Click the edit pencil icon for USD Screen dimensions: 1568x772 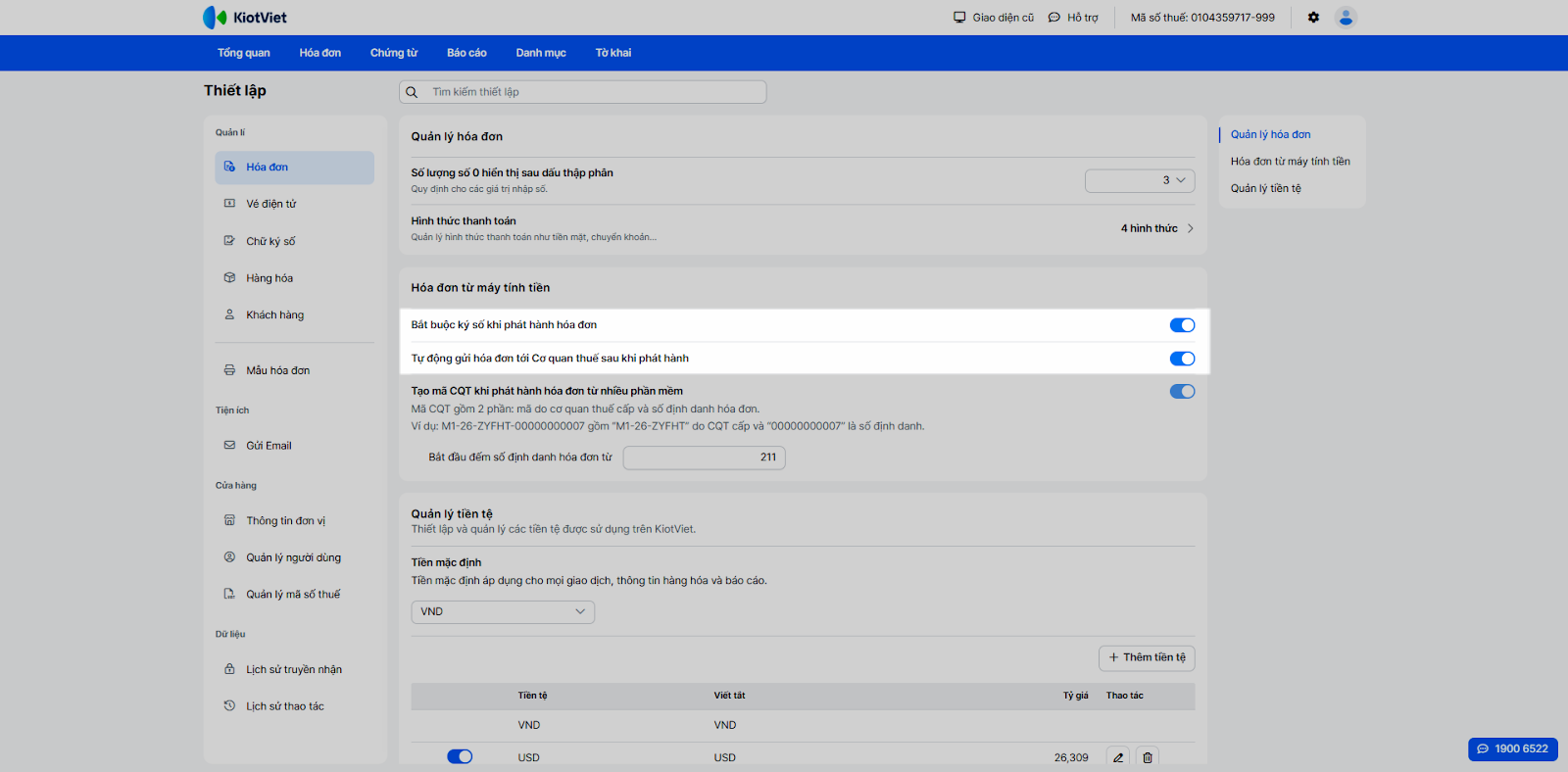[x=1117, y=757]
